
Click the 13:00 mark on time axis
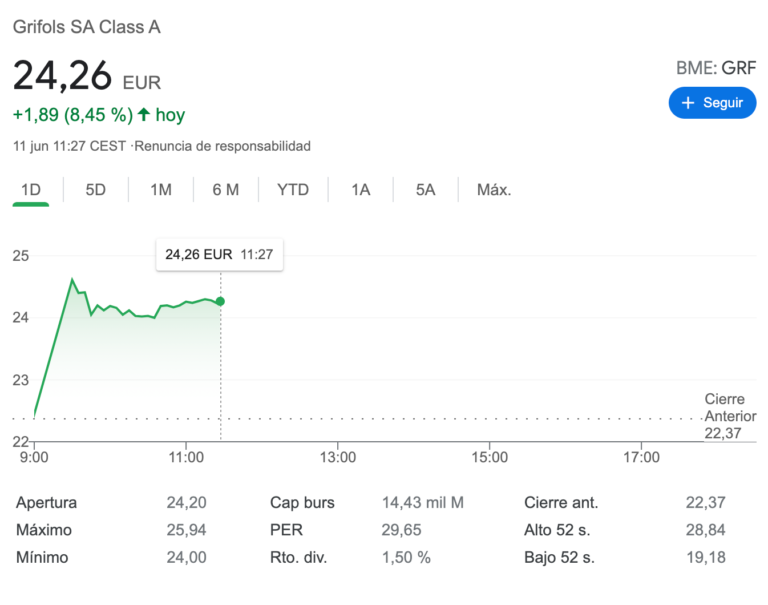(x=338, y=458)
